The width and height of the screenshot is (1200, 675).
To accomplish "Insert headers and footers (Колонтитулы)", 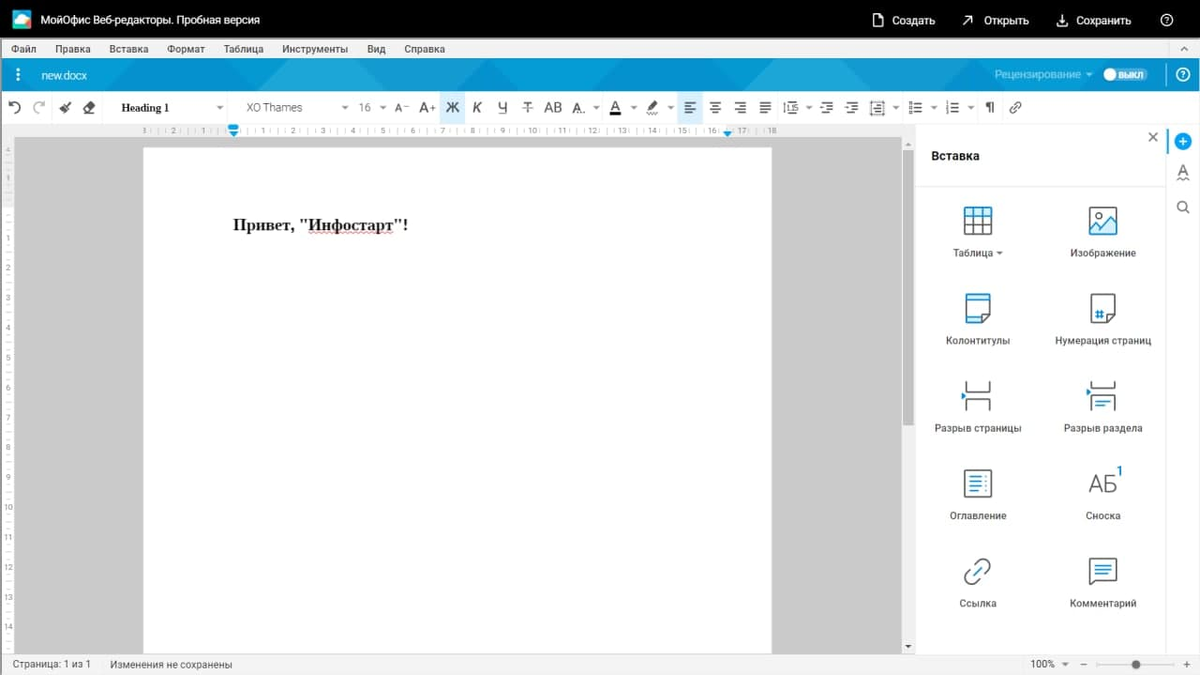I will tap(977, 320).
